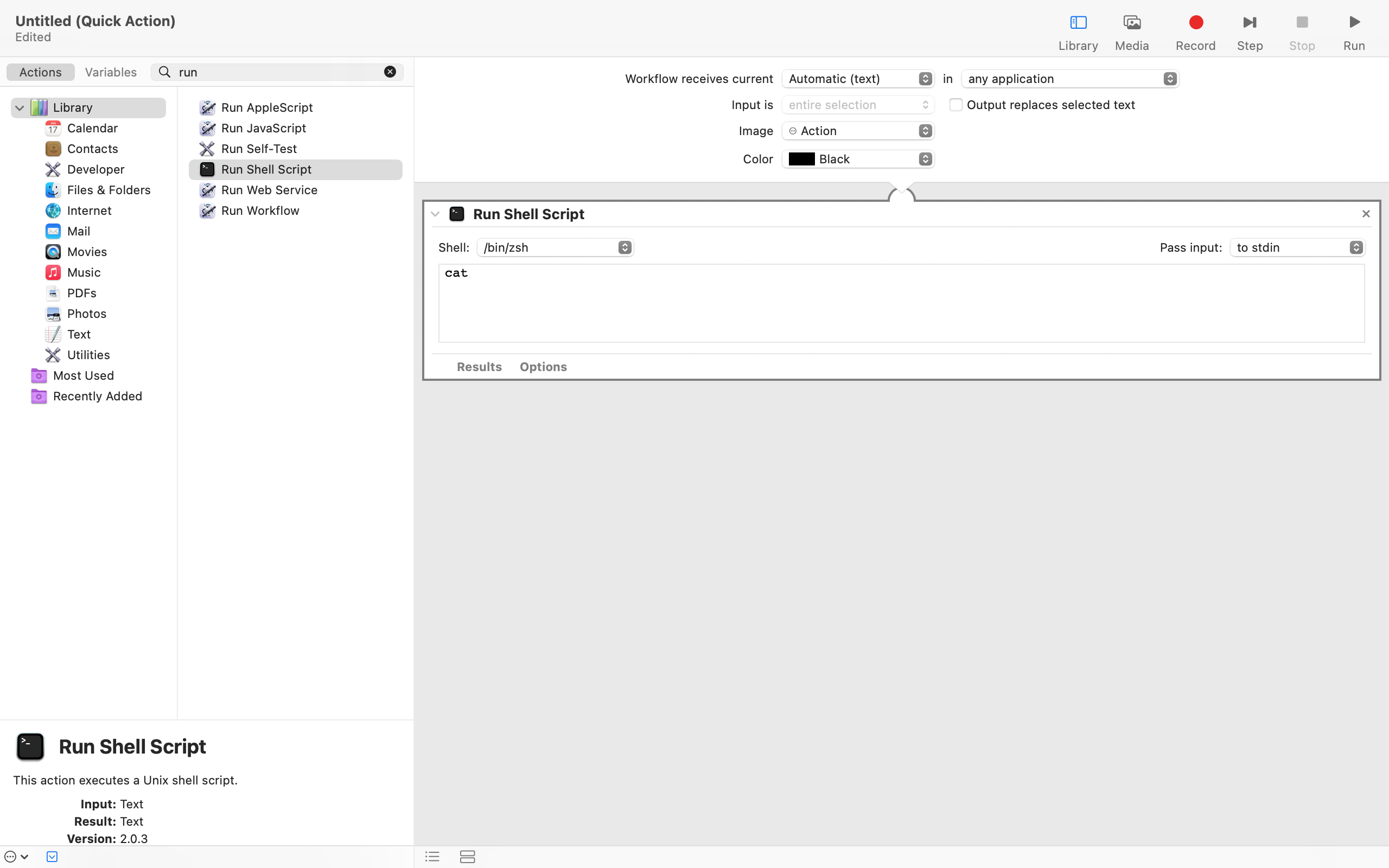Collapse the Run Shell Script action
Viewport: 1389px width, 868px height.
coord(435,214)
